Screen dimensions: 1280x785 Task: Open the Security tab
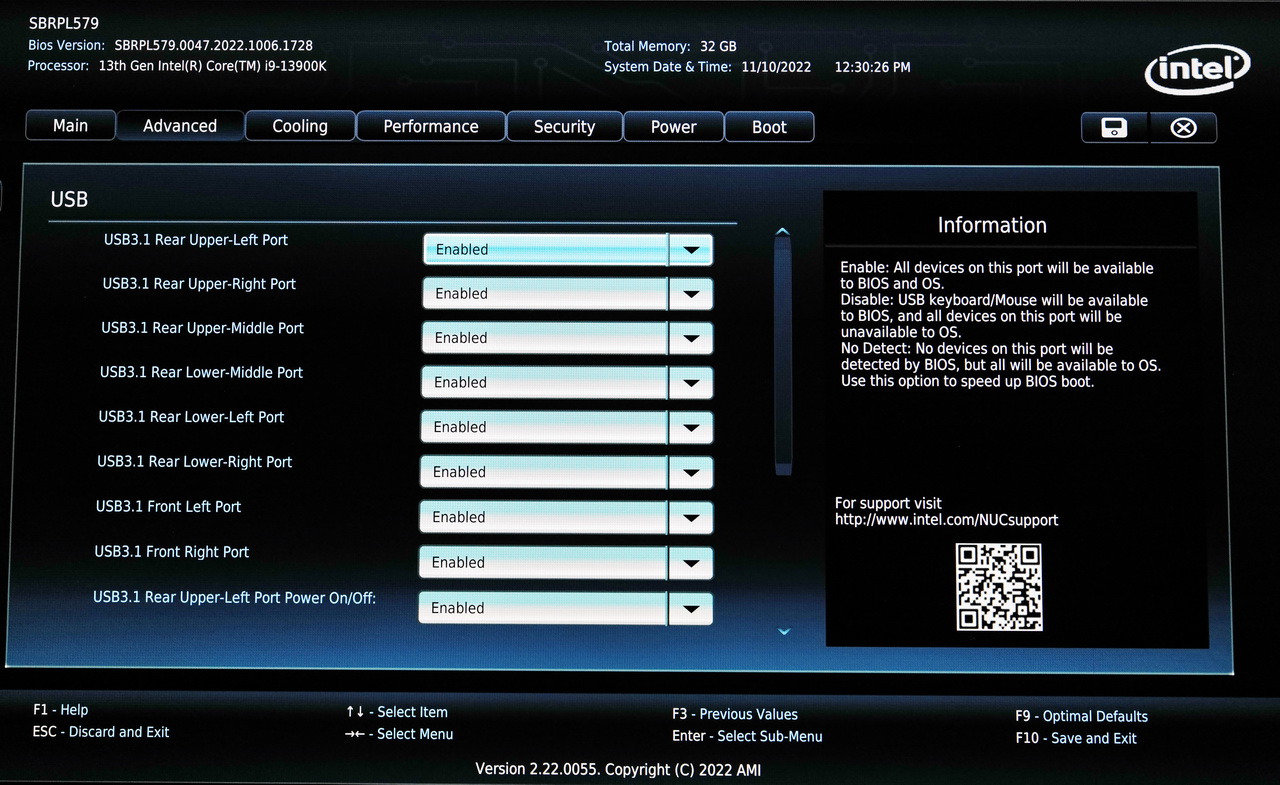pyautogui.click(x=564, y=127)
